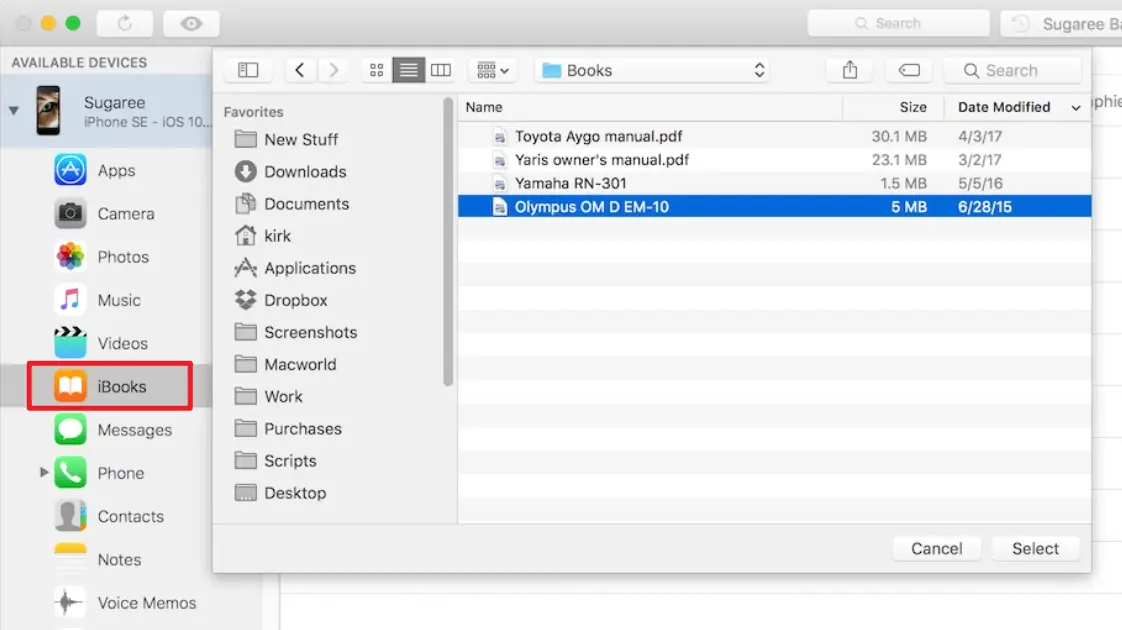Click the eye preview button

pos(191,24)
